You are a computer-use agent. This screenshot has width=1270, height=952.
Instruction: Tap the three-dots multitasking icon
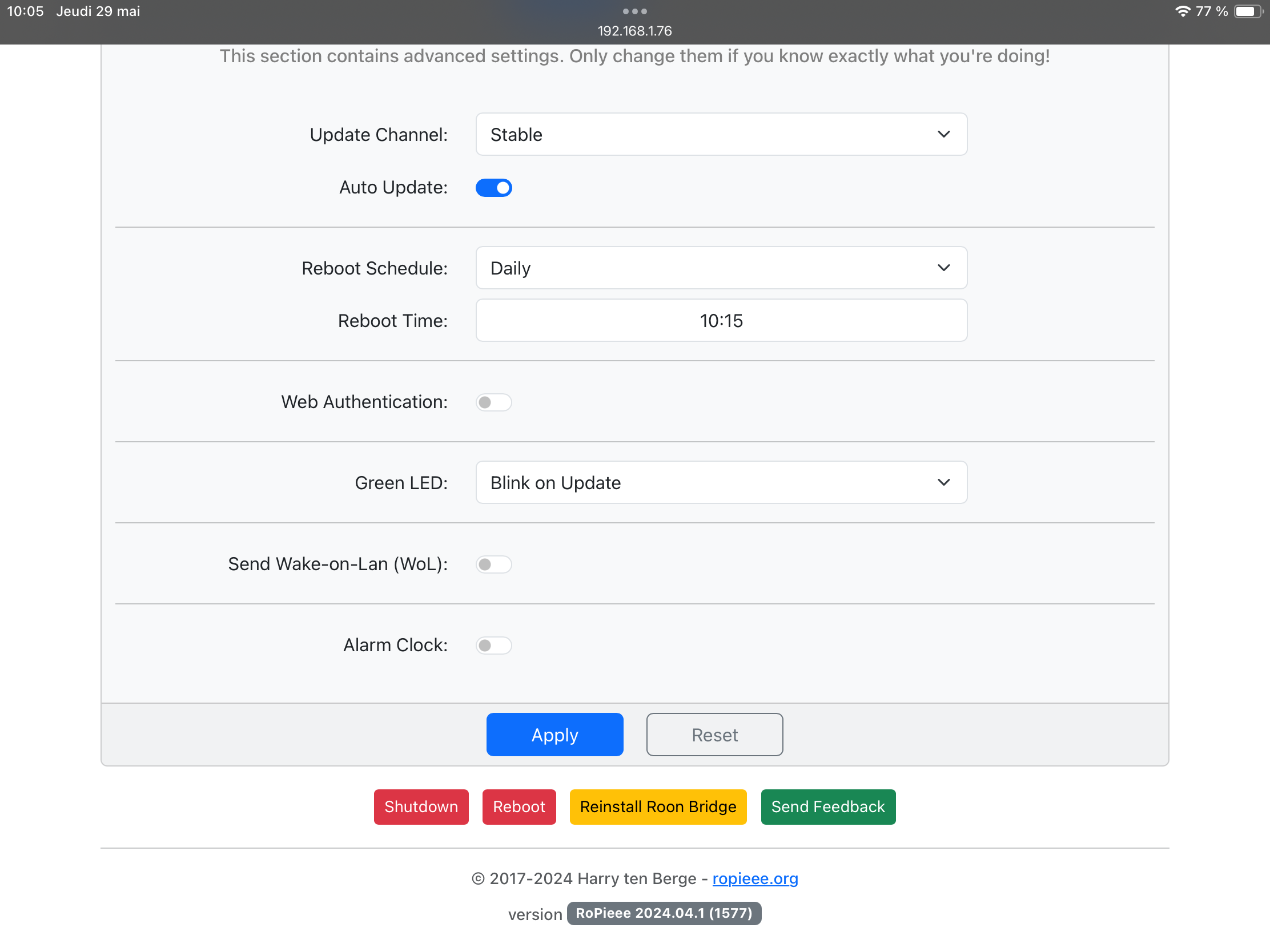coord(634,11)
